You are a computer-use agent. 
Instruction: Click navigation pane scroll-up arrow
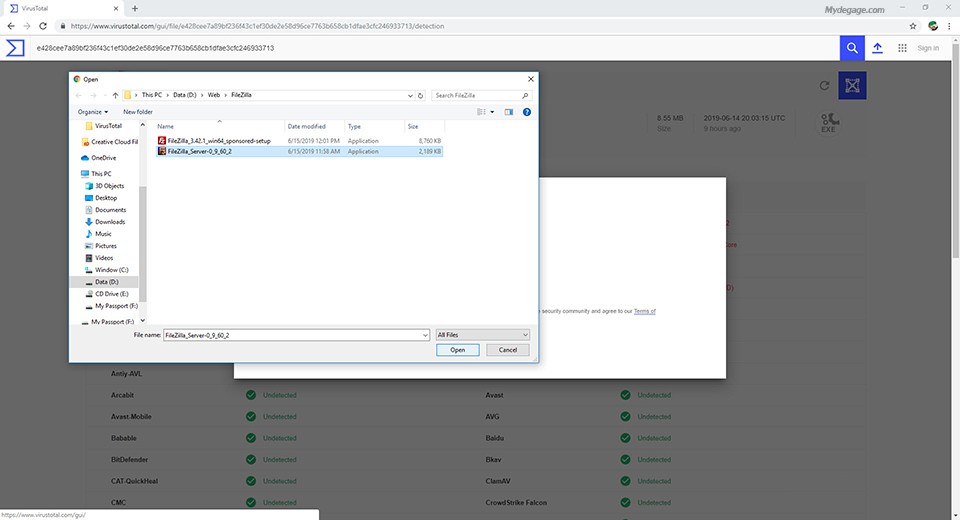pyautogui.click(x=143, y=125)
